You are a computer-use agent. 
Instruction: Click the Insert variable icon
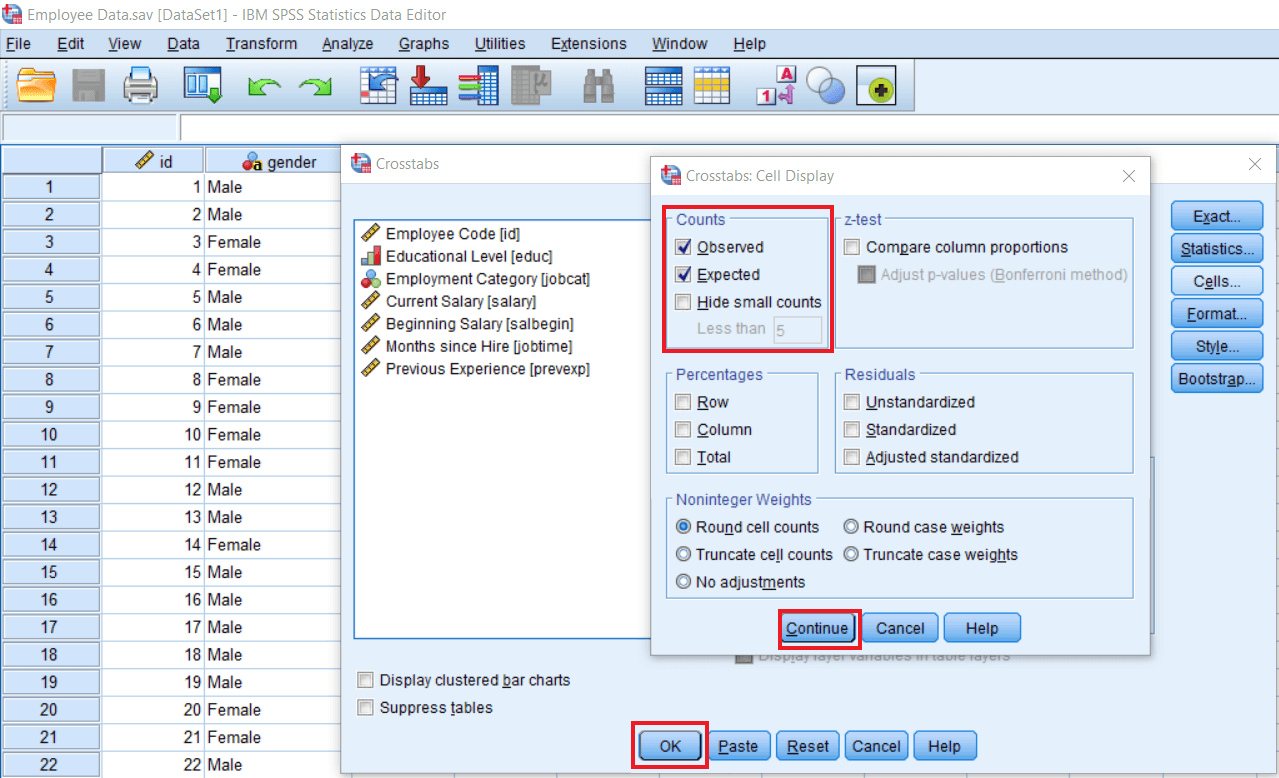pos(712,86)
